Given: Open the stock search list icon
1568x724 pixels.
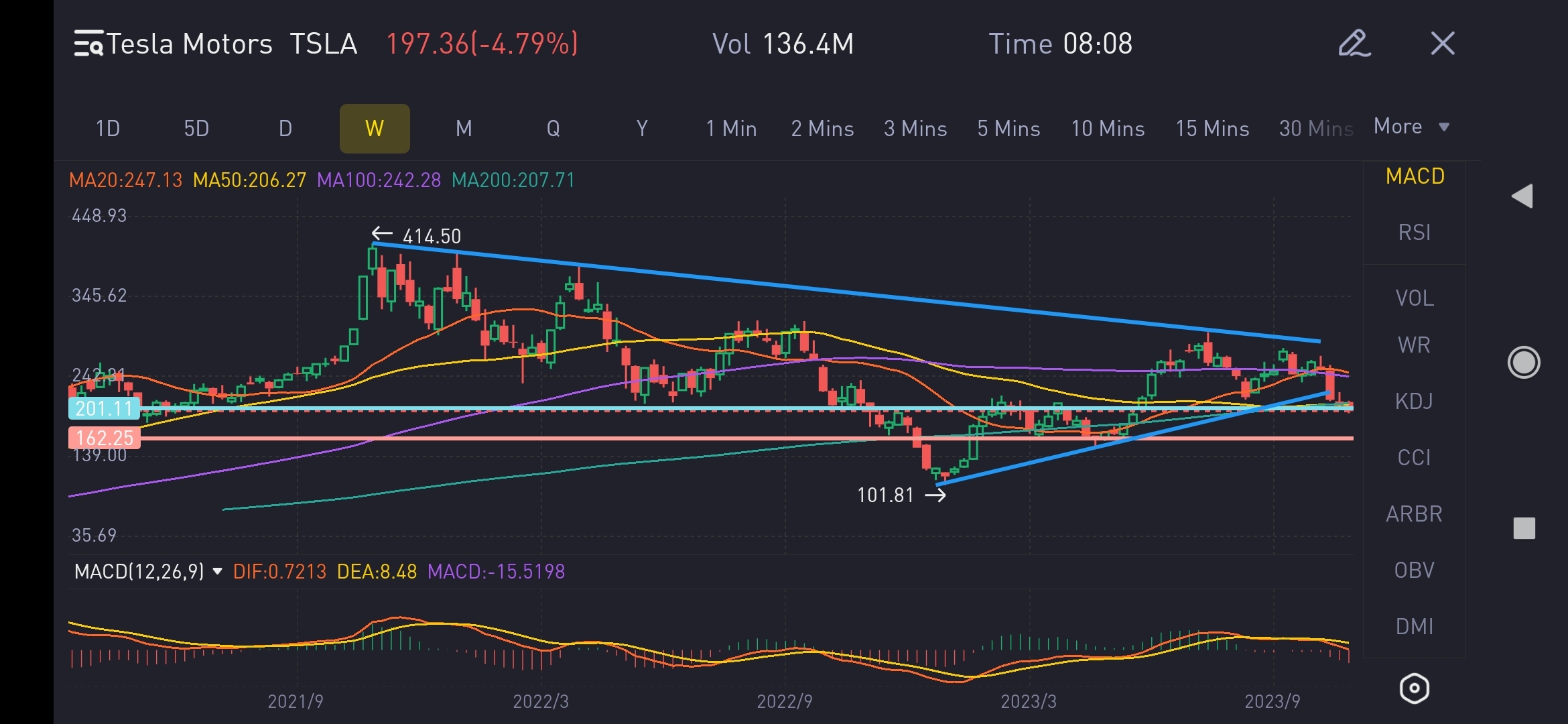Looking at the screenshot, I should tap(88, 44).
